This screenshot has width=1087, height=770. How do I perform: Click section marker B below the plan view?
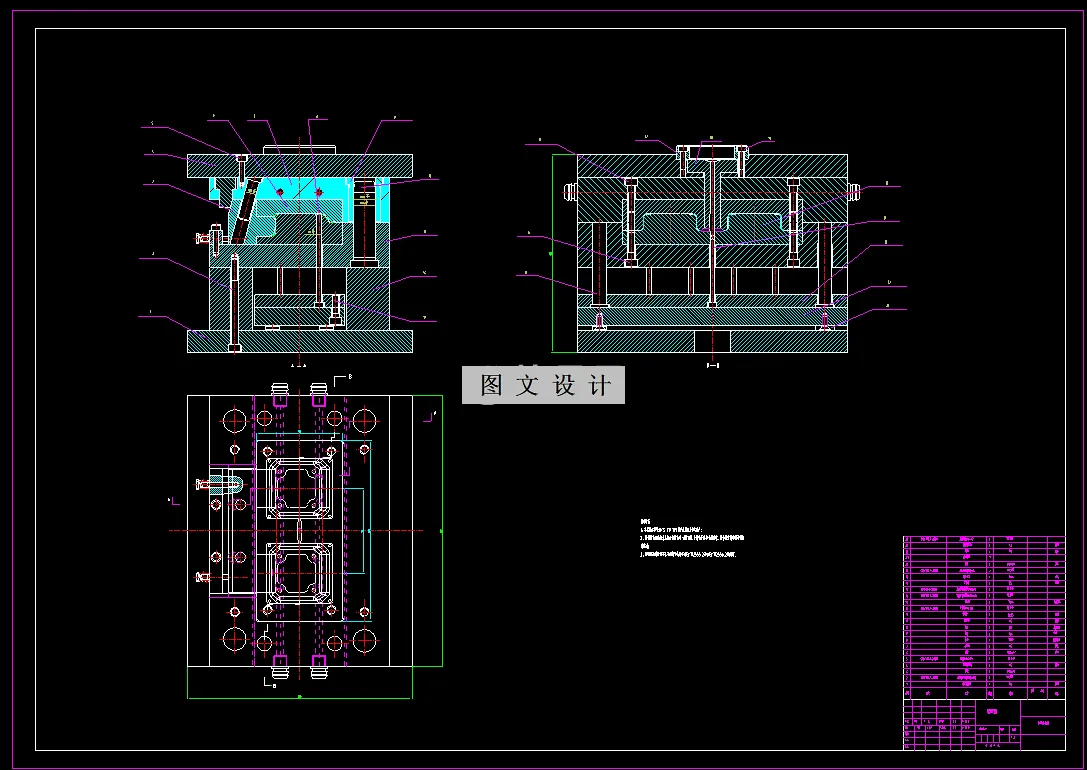(x=270, y=683)
